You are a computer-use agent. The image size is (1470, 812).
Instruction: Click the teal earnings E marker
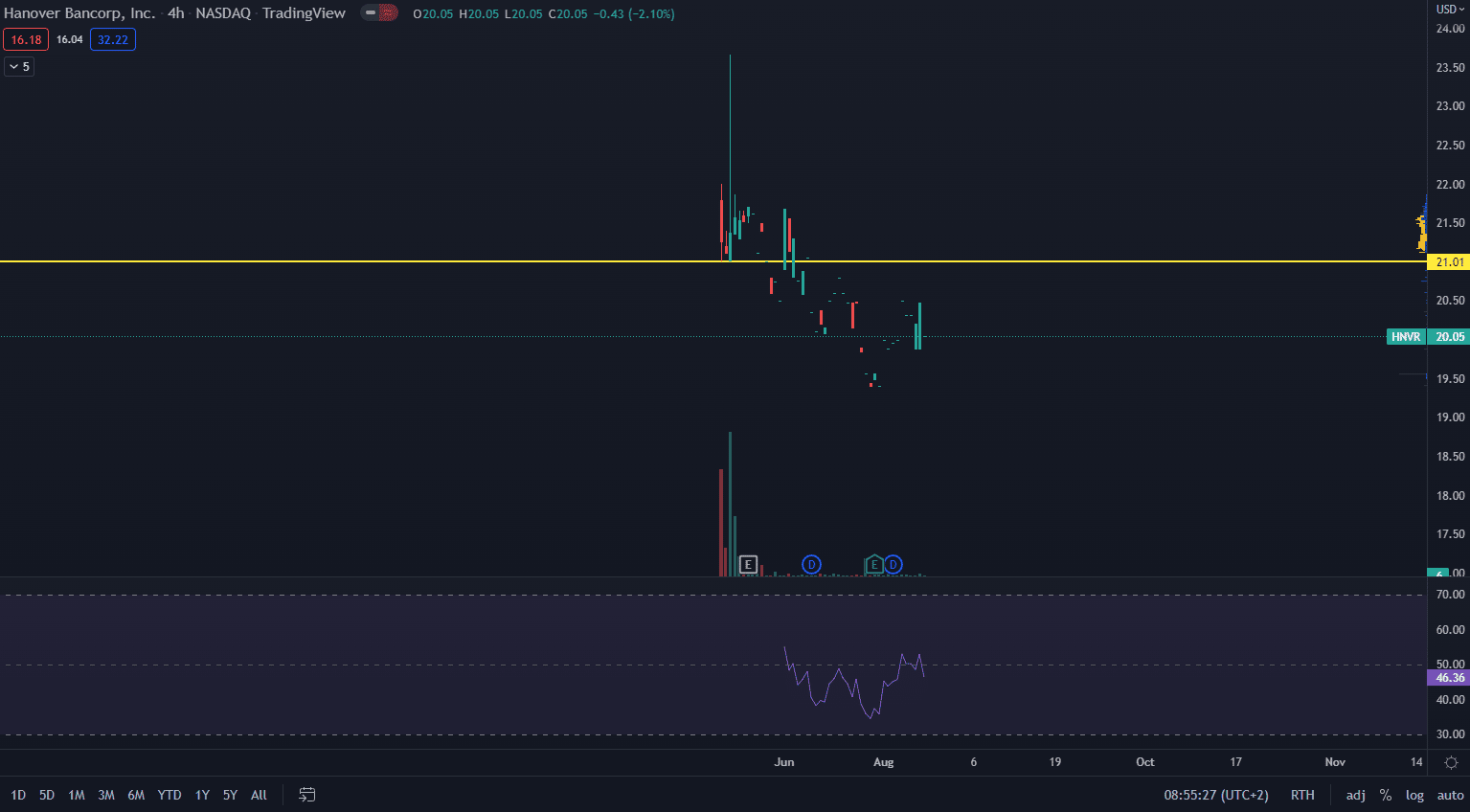point(873,565)
